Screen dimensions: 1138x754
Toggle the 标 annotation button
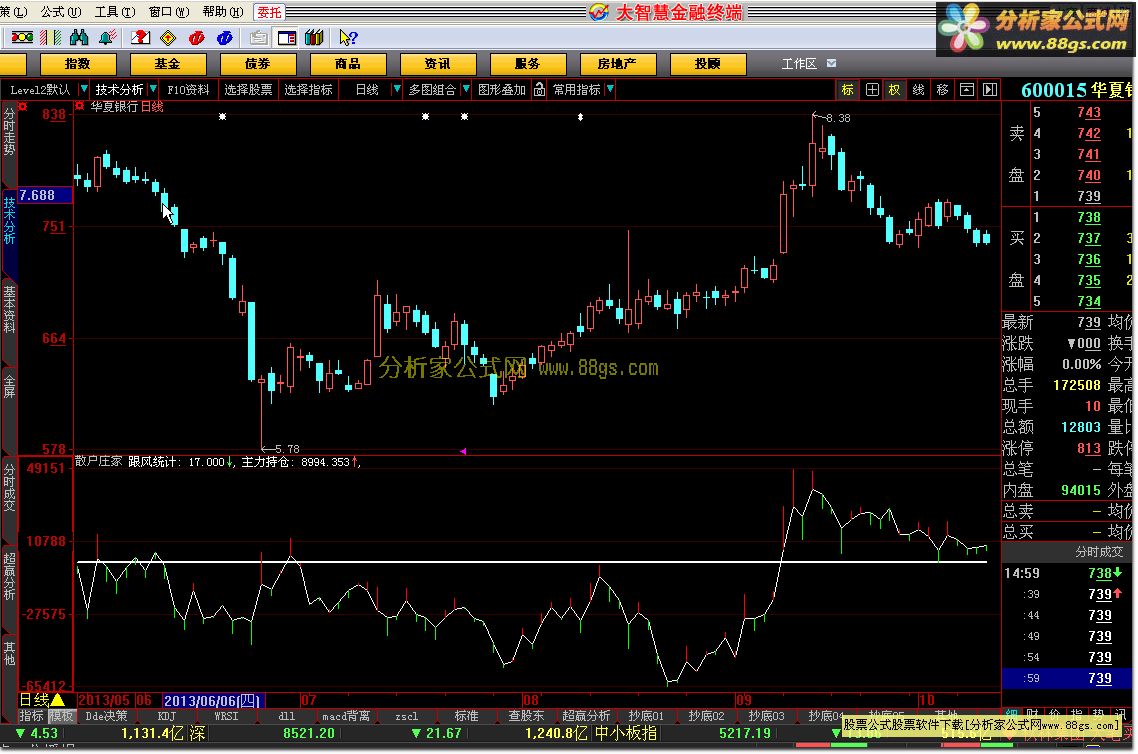tap(848, 89)
